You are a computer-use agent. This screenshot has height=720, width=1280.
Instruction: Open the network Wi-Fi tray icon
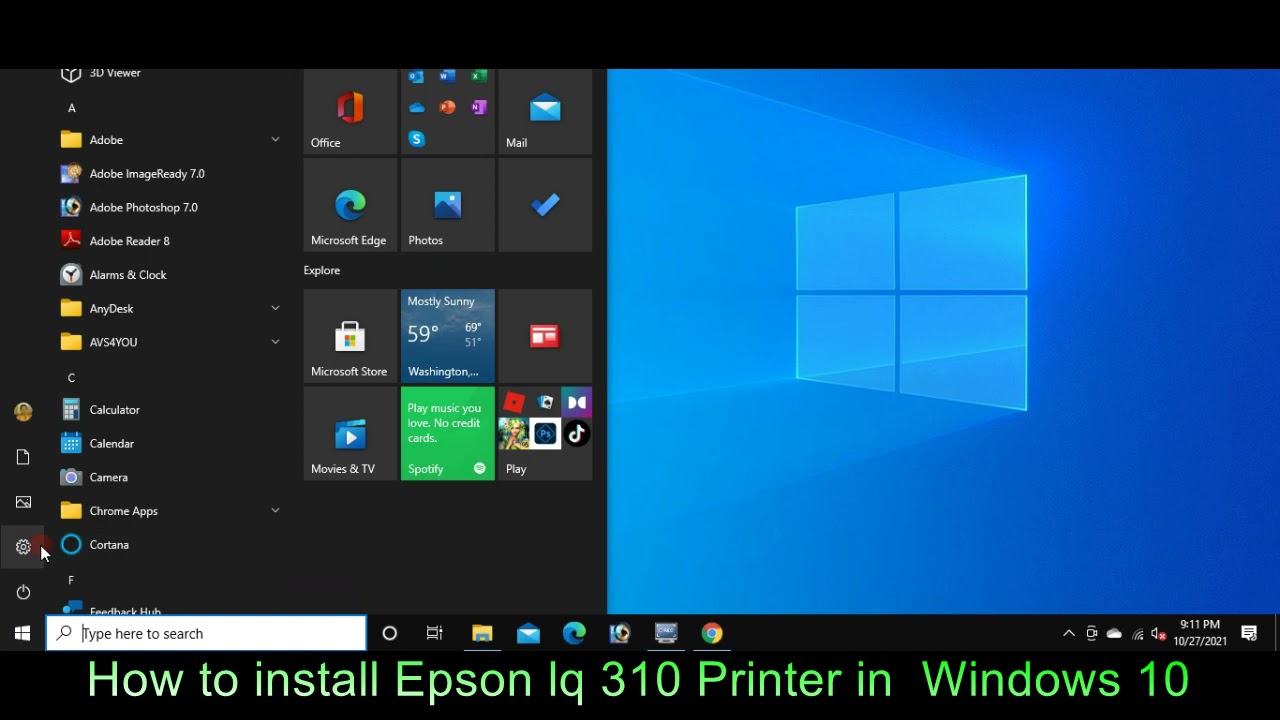(x=1137, y=633)
